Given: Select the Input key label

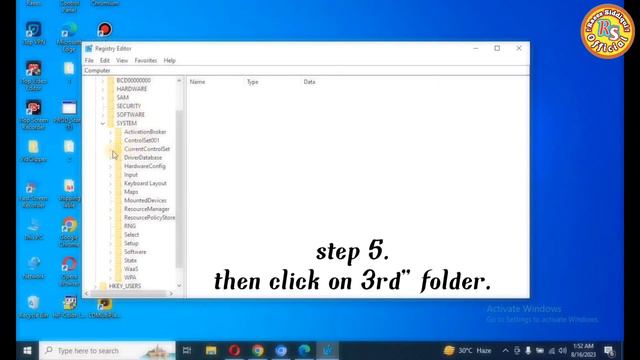Looking at the screenshot, I should [x=131, y=175].
